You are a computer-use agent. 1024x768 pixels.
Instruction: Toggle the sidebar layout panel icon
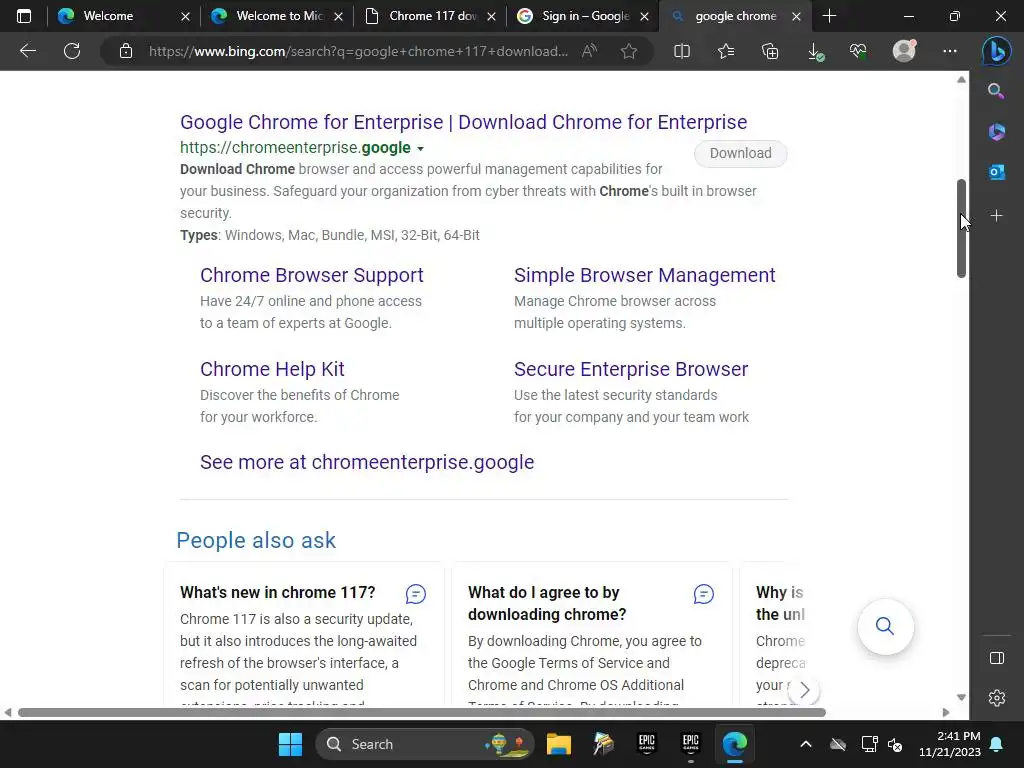click(997, 658)
